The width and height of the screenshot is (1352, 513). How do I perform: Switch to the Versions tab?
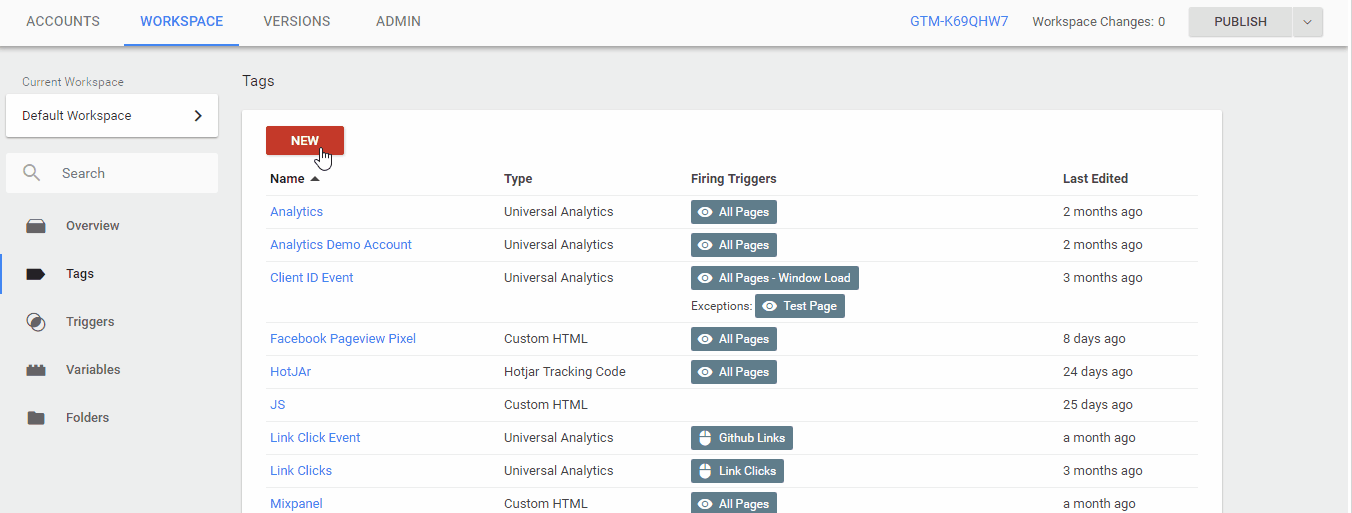(x=296, y=21)
